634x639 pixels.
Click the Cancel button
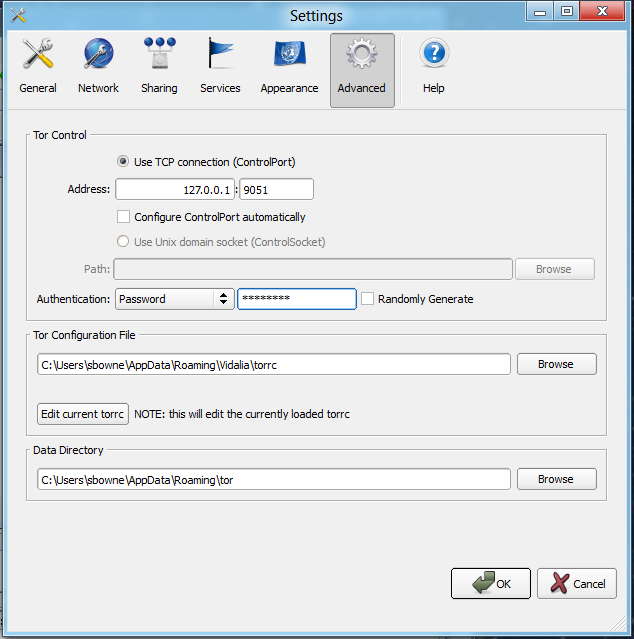coord(577,583)
